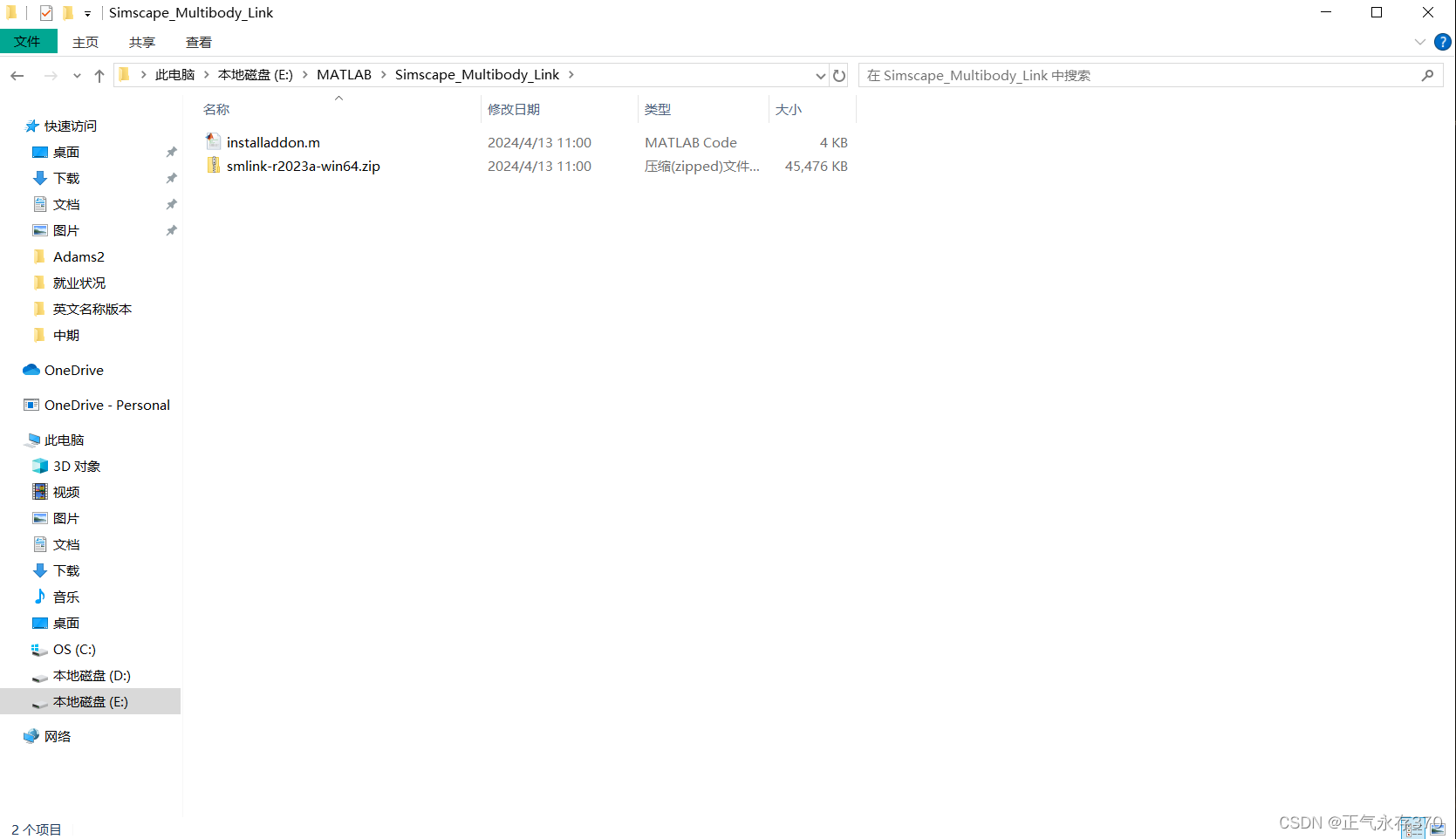Open the 文件 menu
Screen dimensions: 1456x839
pos(29,41)
